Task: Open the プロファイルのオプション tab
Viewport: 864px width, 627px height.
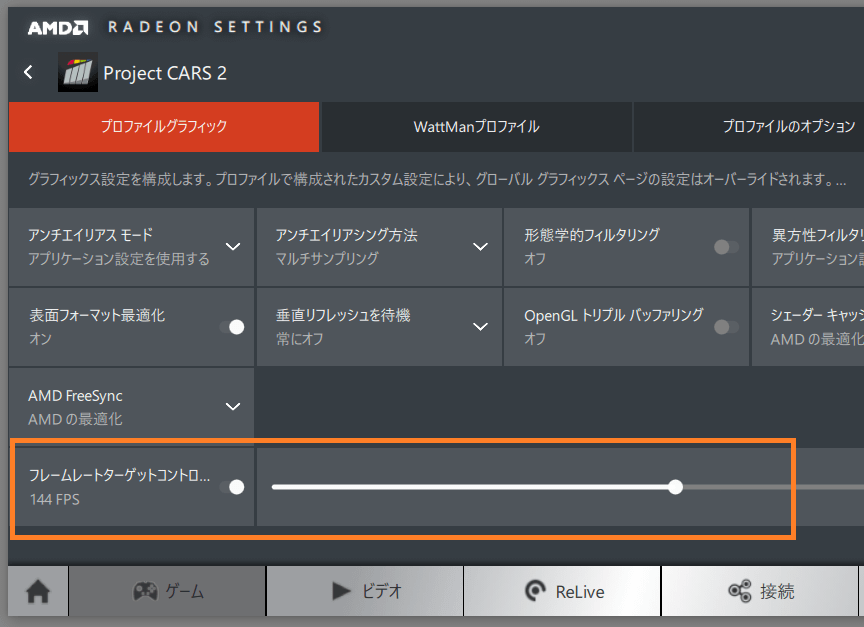Action: click(x=749, y=127)
